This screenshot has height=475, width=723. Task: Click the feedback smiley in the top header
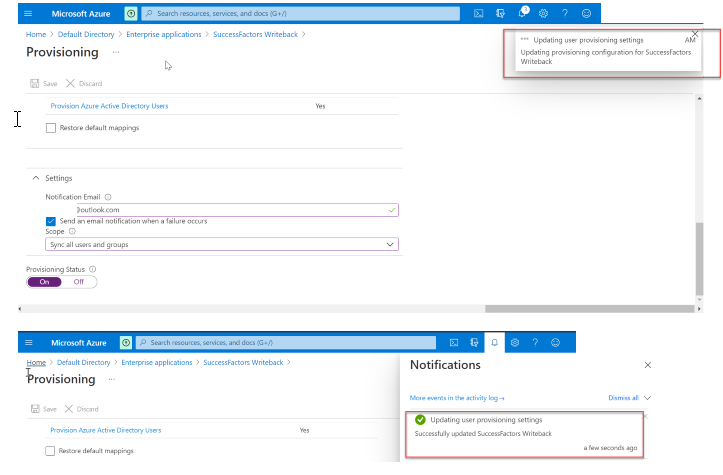point(587,13)
